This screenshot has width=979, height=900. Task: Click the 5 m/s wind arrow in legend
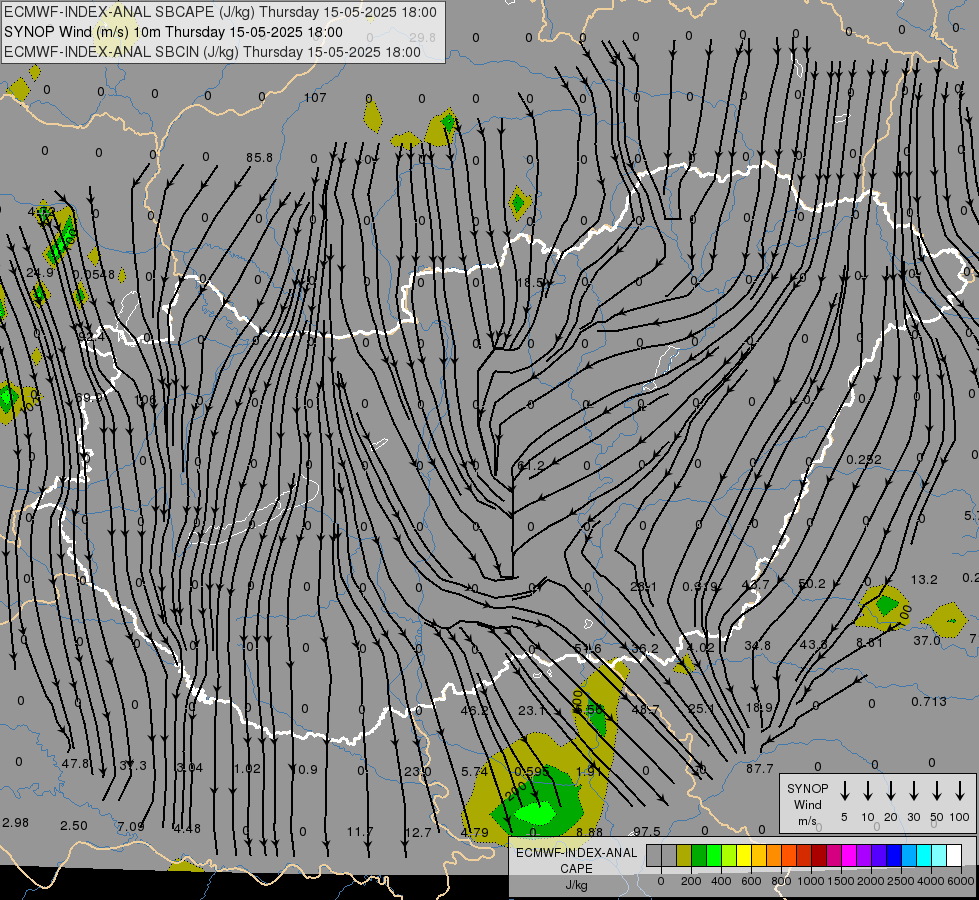pyautogui.click(x=845, y=791)
